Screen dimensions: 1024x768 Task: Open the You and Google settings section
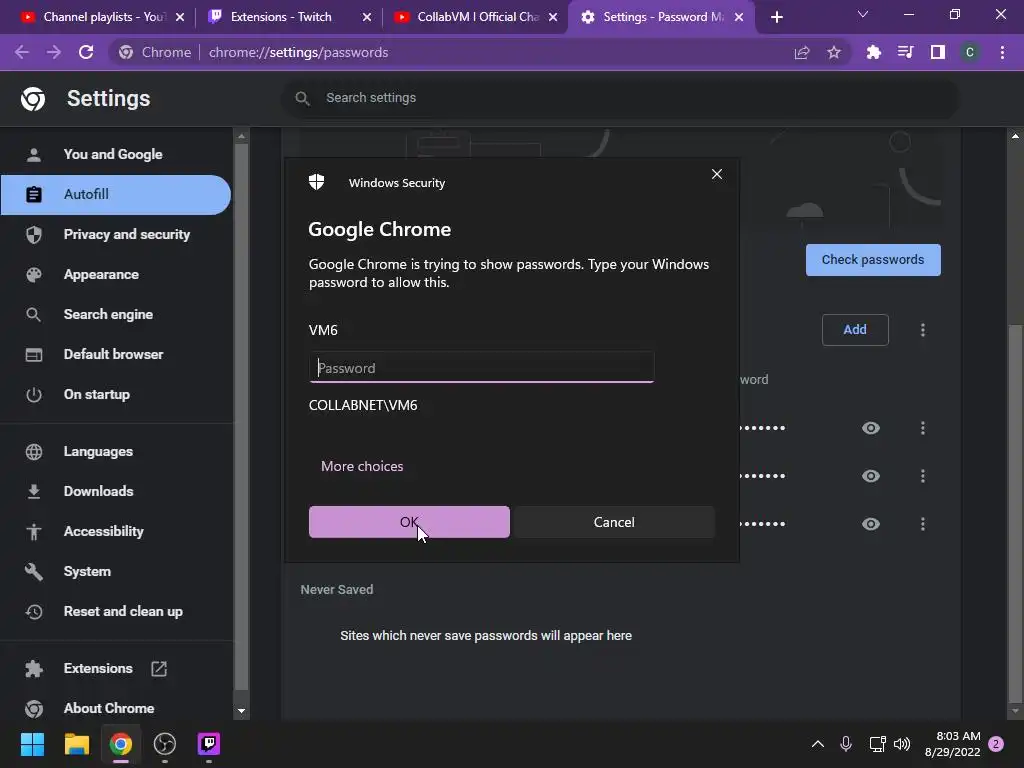pyautogui.click(x=112, y=154)
